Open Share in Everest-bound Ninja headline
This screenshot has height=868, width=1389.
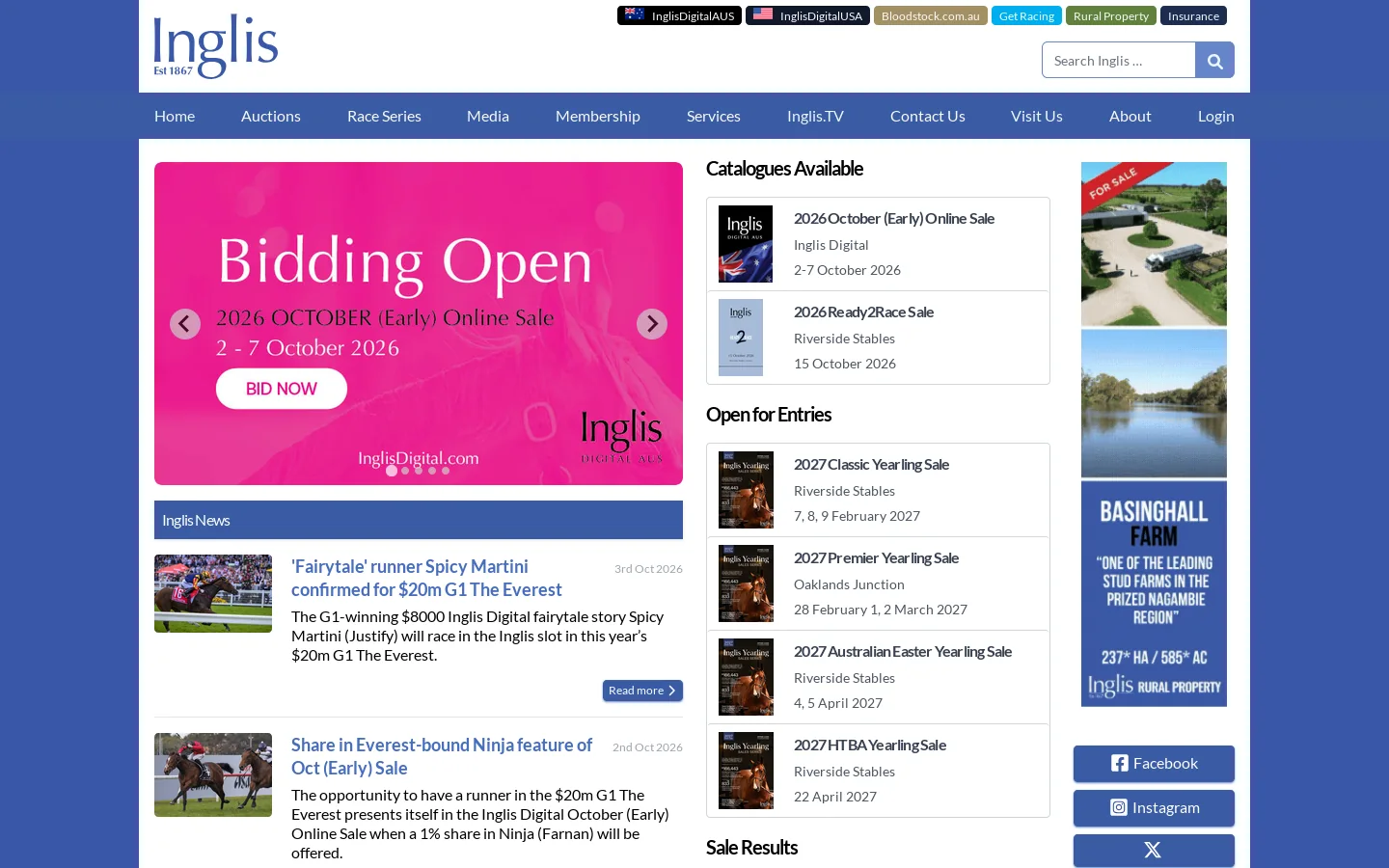click(x=442, y=756)
